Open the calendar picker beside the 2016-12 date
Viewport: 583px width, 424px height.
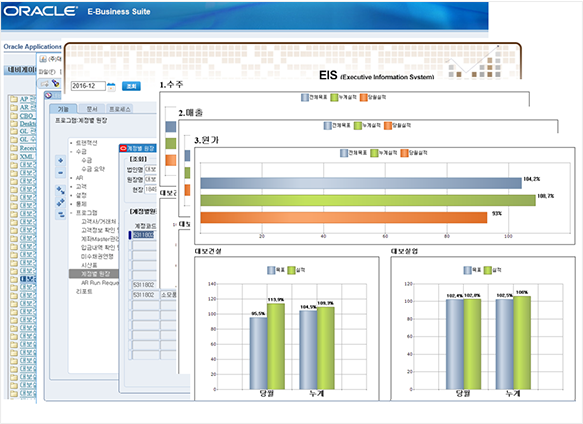tap(111, 87)
